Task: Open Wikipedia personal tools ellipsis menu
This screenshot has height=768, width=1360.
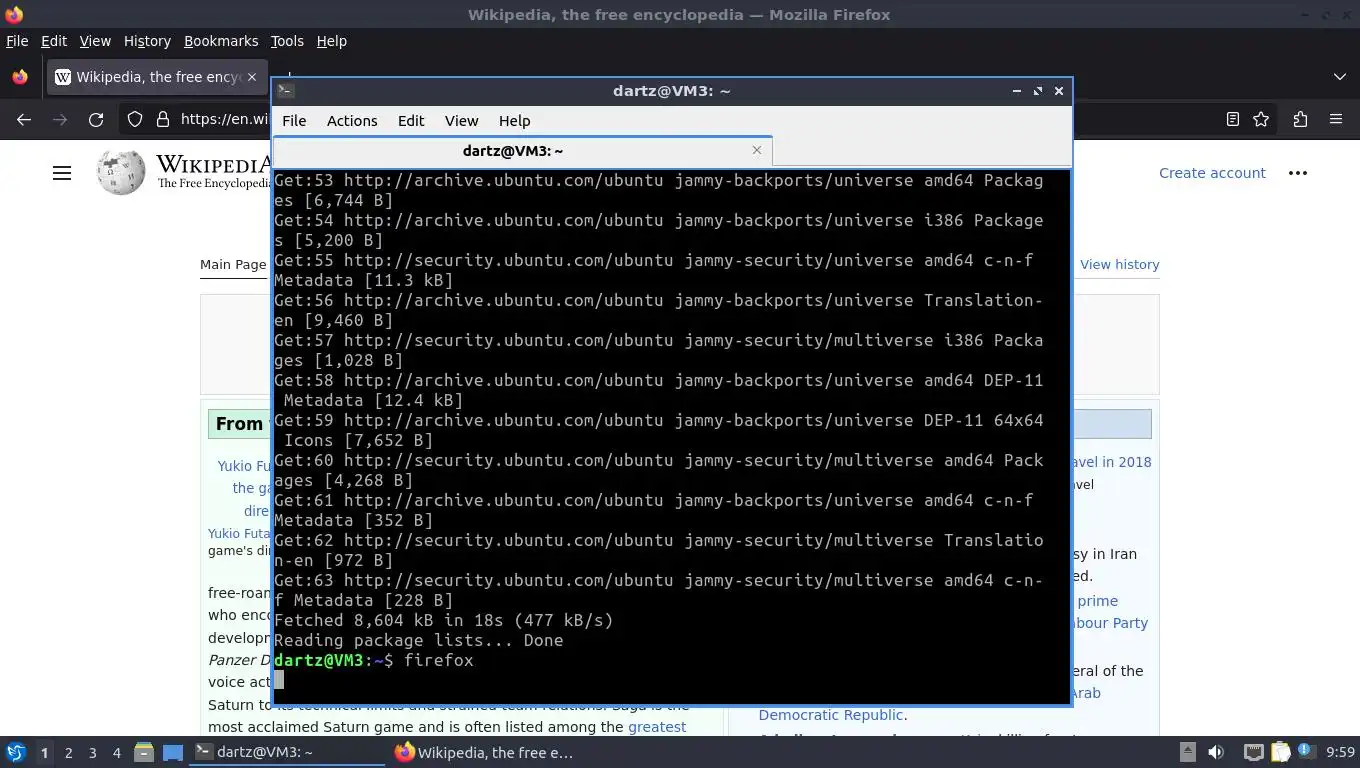Action: pos(1298,173)
